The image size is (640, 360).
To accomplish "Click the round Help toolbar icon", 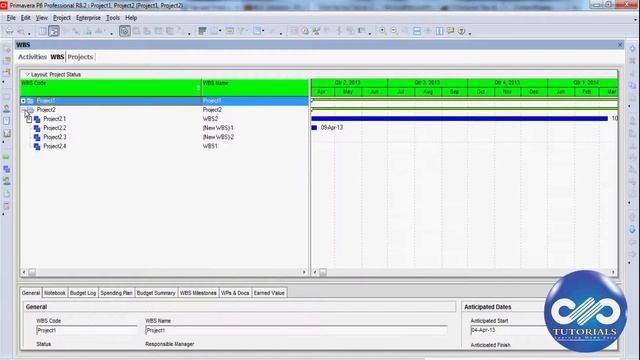I will point(462,31).
